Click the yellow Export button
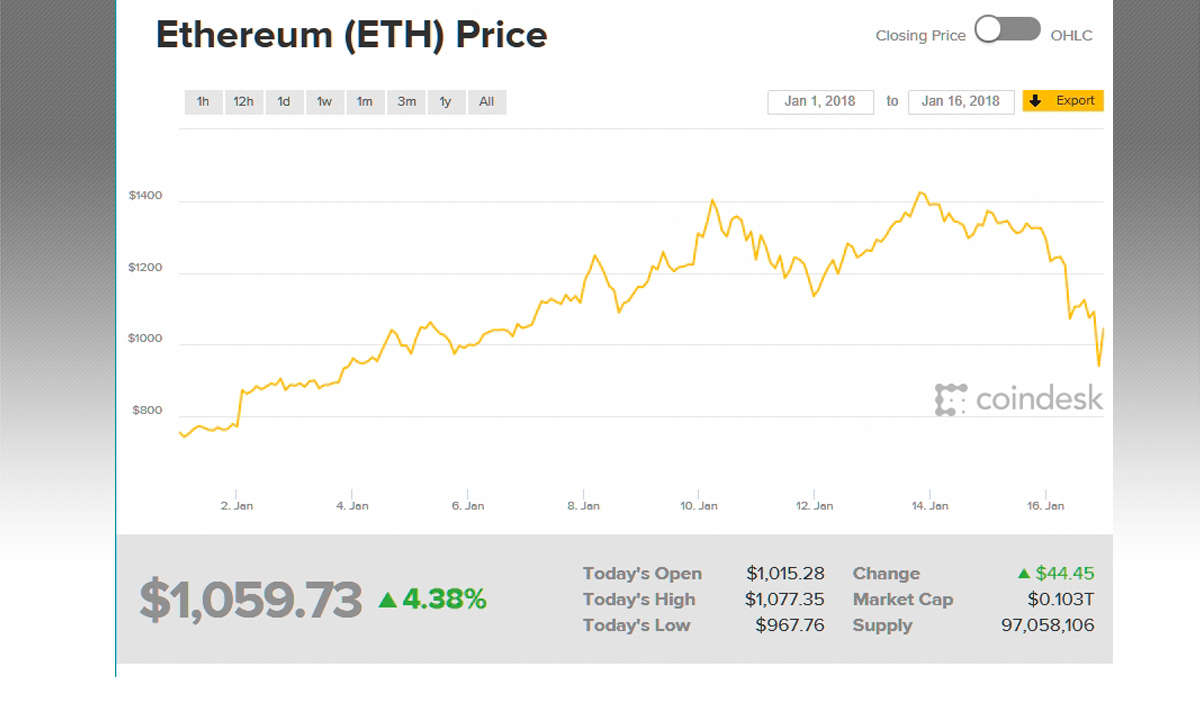 tap(1063, 101)
